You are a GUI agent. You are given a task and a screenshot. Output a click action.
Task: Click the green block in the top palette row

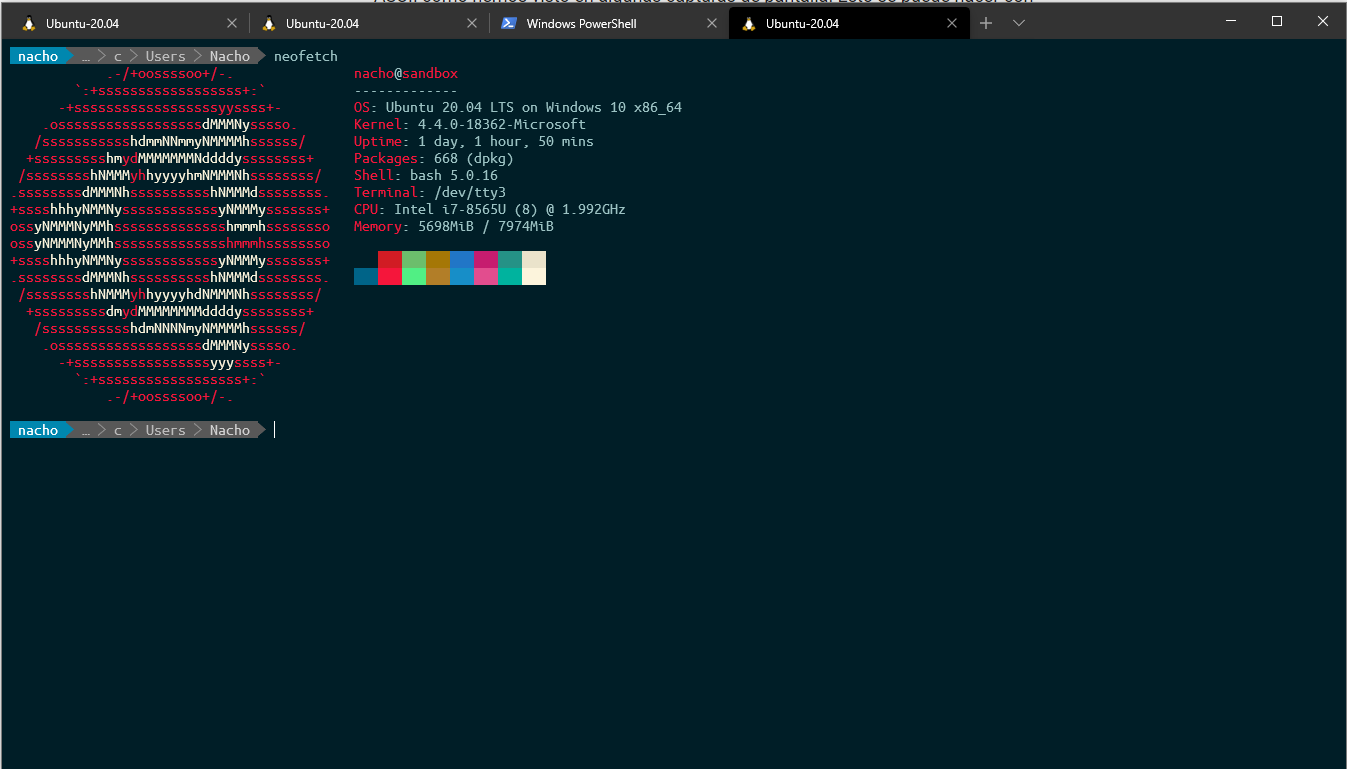(414, 259)
